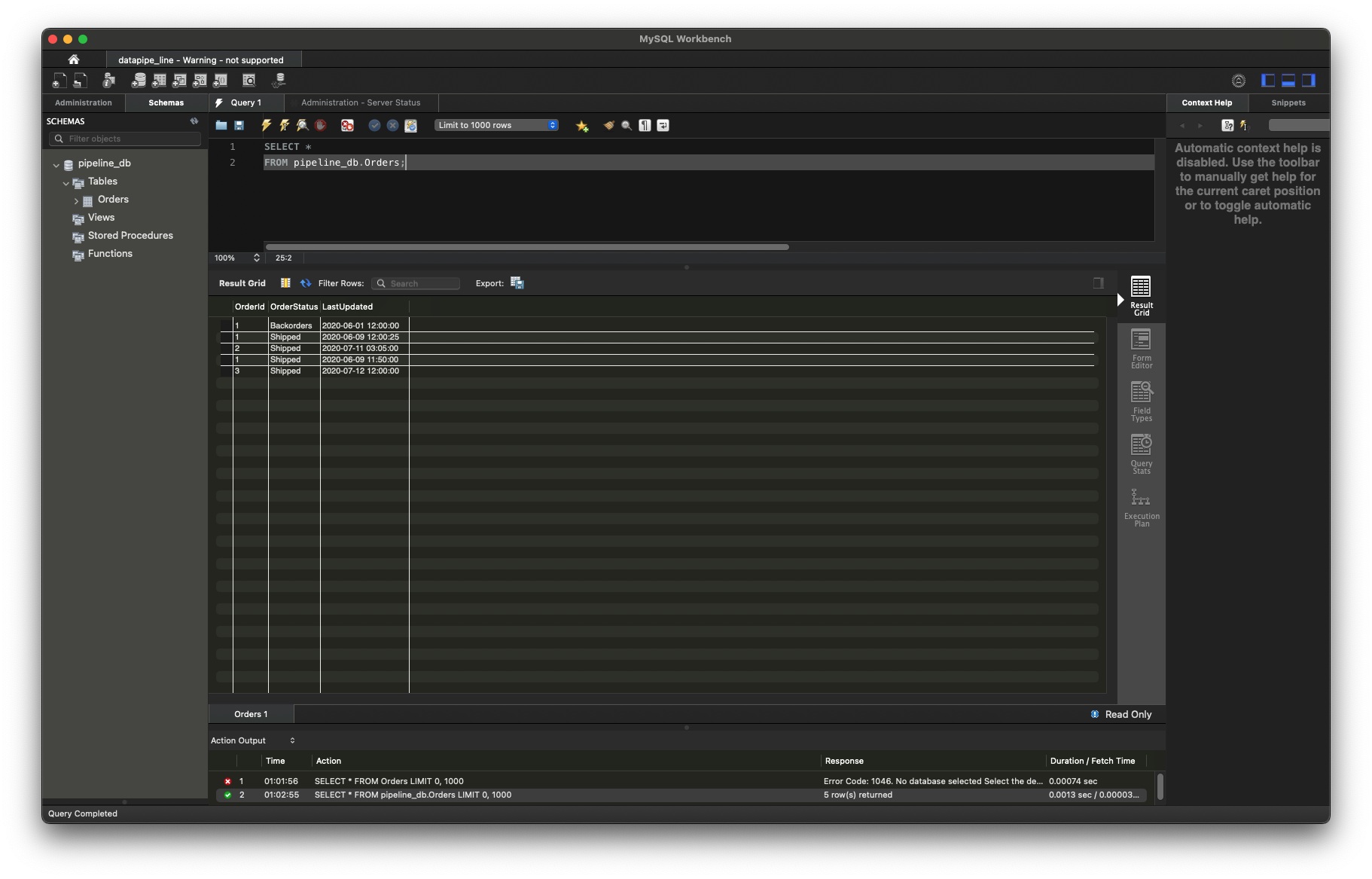Screen dimensions: 1372x879
Task: Select the Query 1 tab
Action: tap(246, 102)
